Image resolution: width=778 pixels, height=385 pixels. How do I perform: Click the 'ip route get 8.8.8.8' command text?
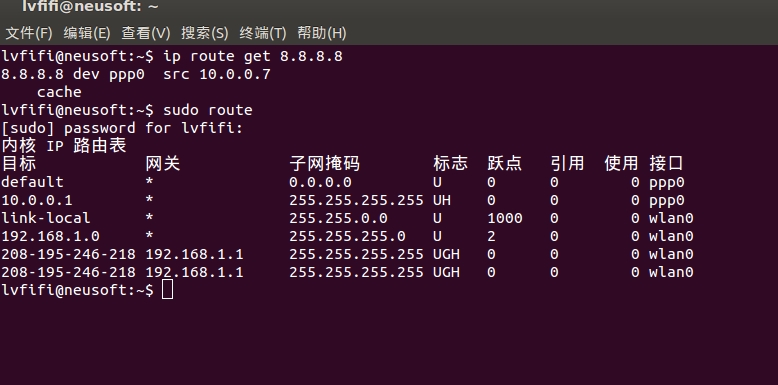(253, 56)
